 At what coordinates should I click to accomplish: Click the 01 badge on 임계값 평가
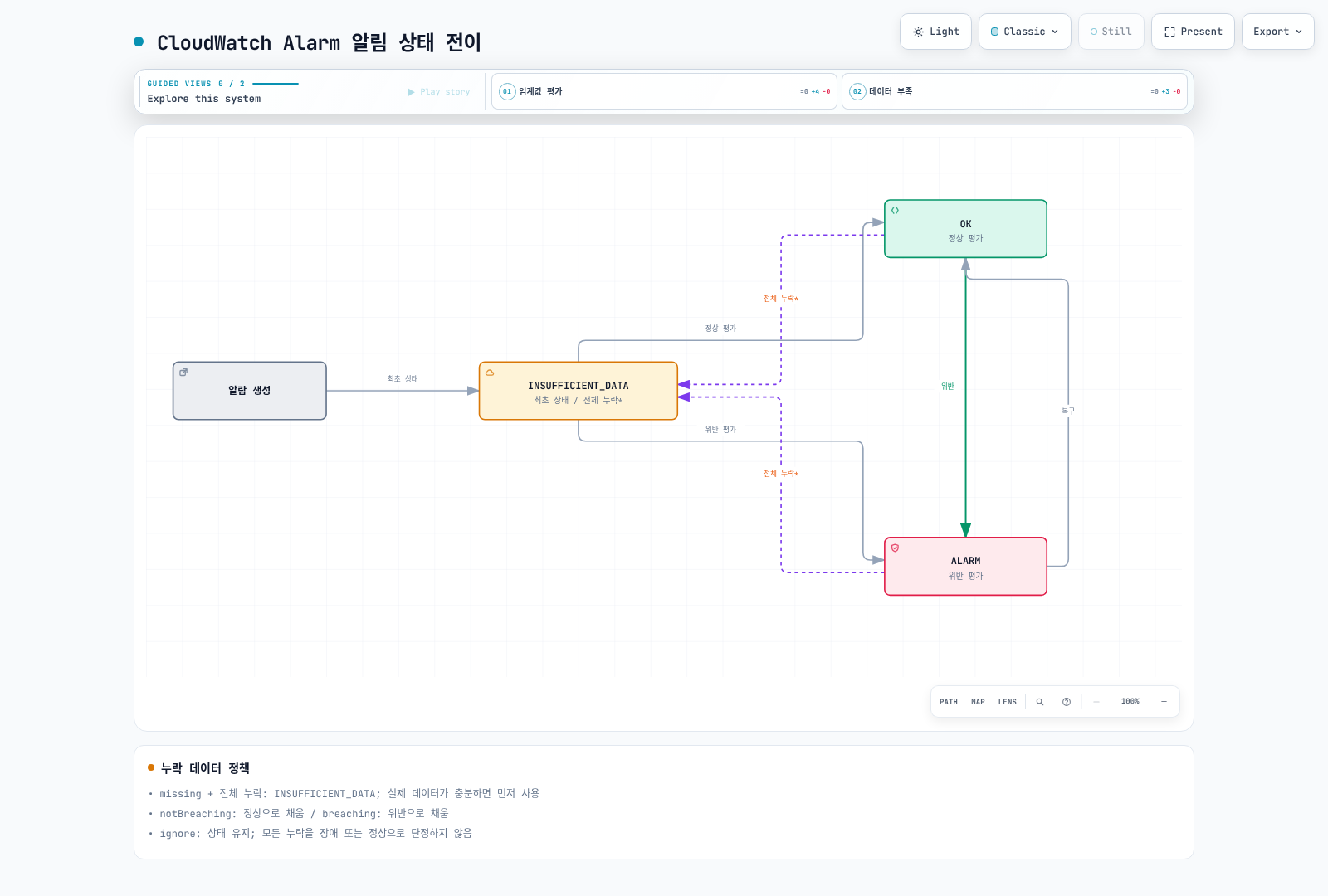[x=507, y=91]
